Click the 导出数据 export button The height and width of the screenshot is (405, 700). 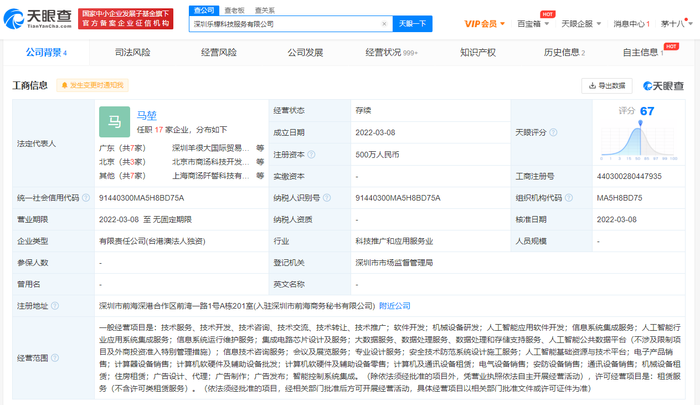[607, 86]
